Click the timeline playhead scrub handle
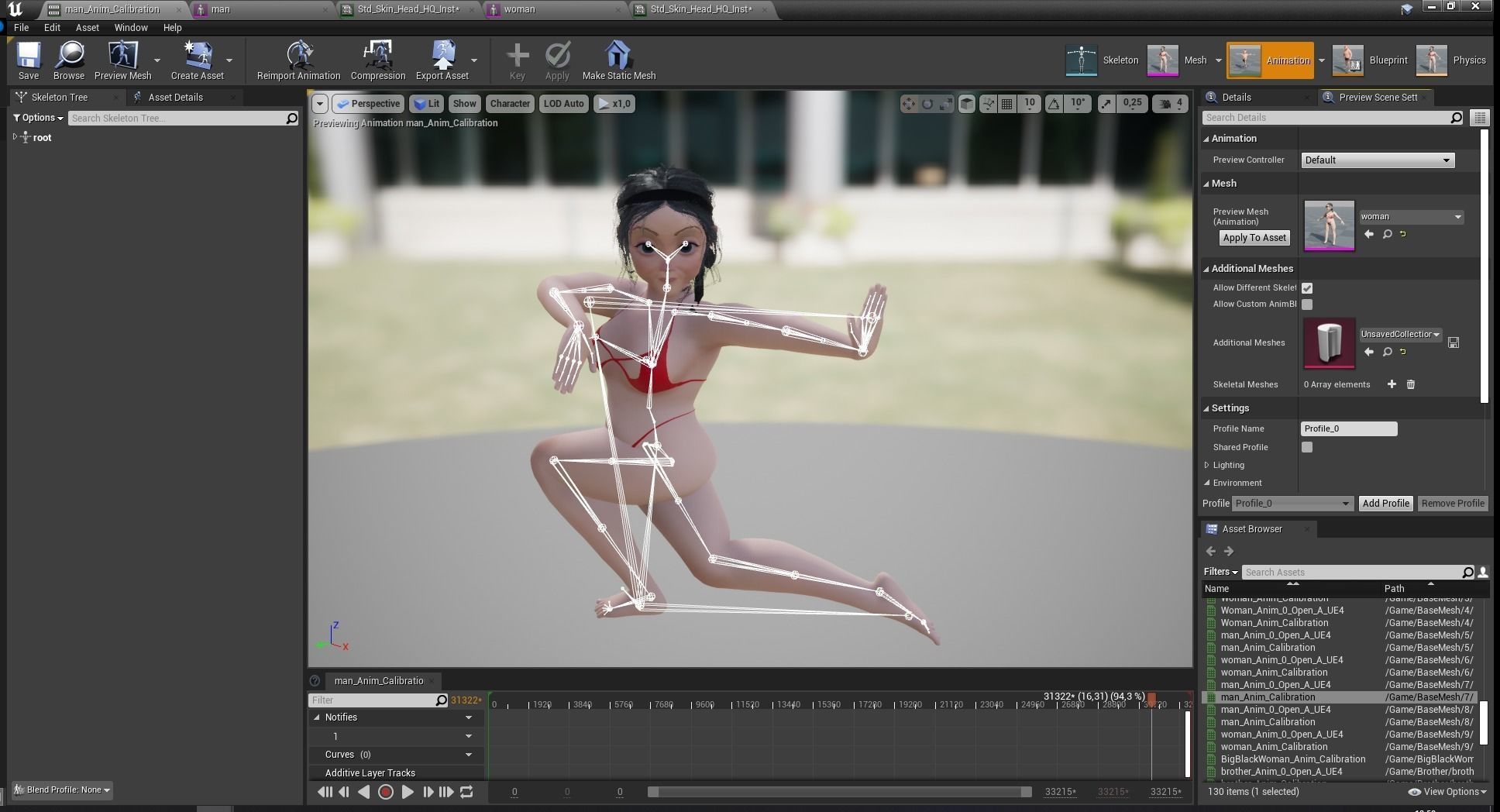Image resolution: width=1500 pixels, height=812 pixels. point(1151,700)
